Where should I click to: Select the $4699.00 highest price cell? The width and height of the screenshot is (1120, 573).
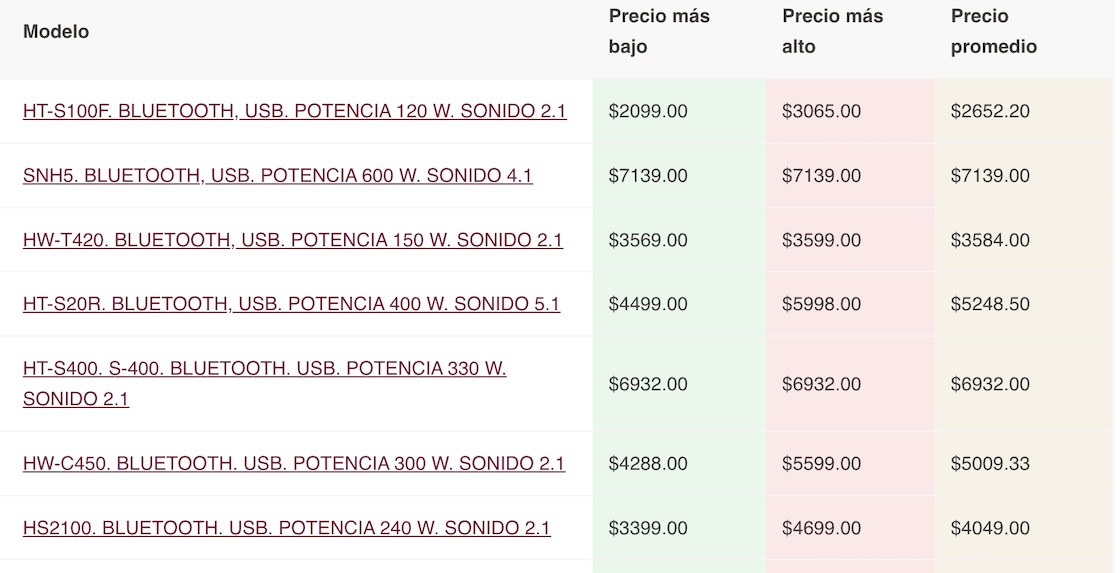point(821,528)
